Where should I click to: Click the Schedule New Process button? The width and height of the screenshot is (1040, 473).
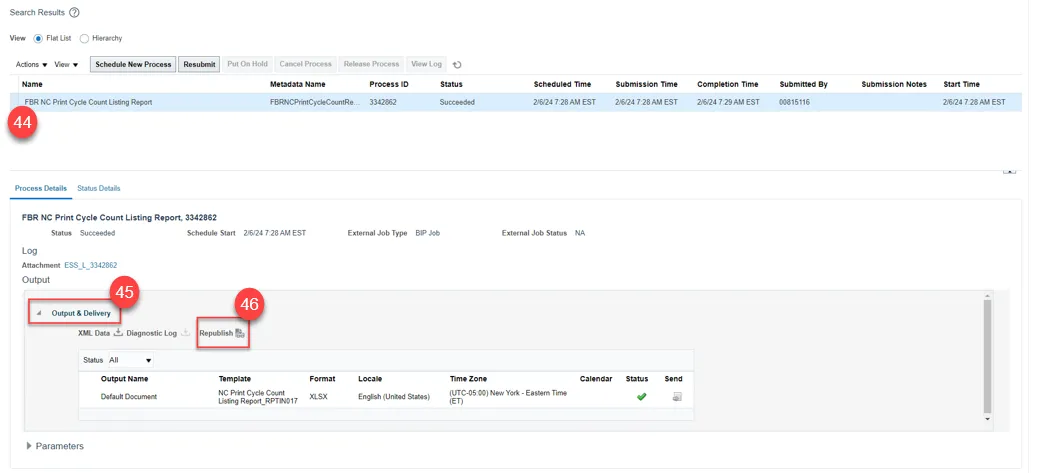point(133,64)
